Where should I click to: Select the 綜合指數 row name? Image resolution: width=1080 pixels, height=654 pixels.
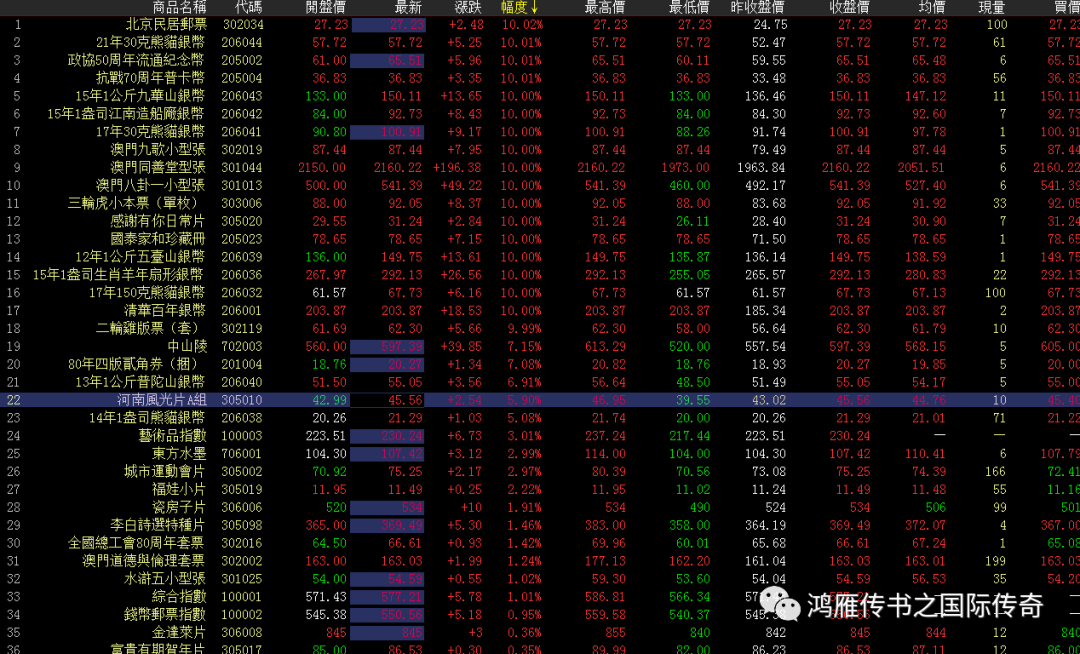pos(179,597)
